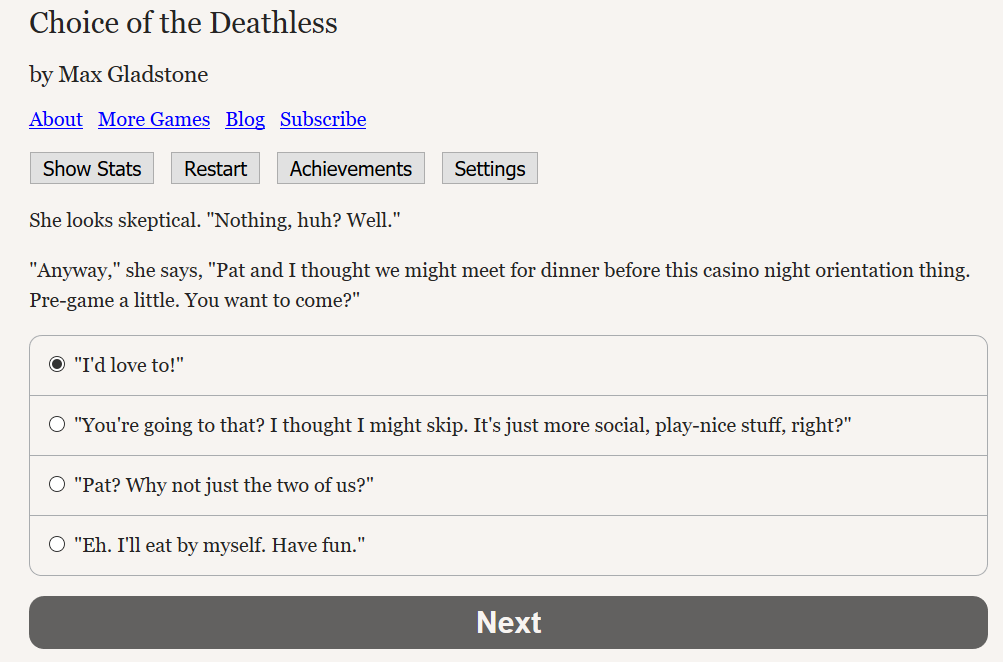The width and height of the screenshot is (1003, 662).
Task: Click the Choice of the Deathless title
Action: [x=184, y=23]
